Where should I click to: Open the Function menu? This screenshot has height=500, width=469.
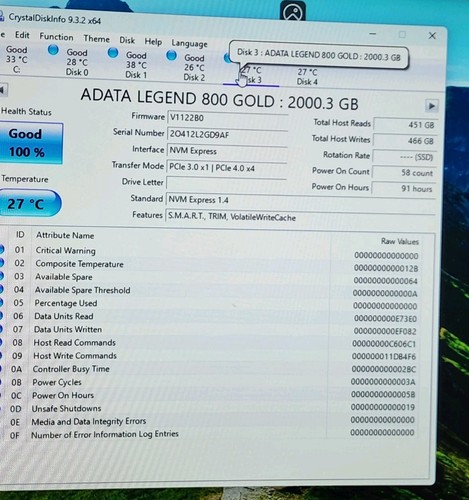click(56, 37)
